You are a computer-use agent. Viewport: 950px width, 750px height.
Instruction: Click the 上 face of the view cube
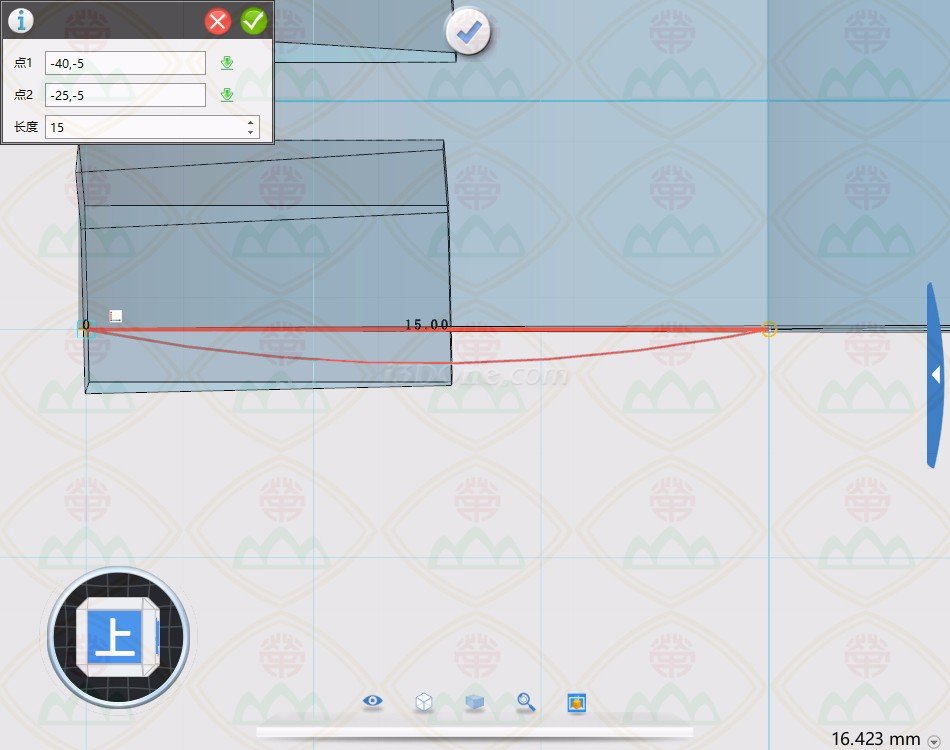[115, 637]
